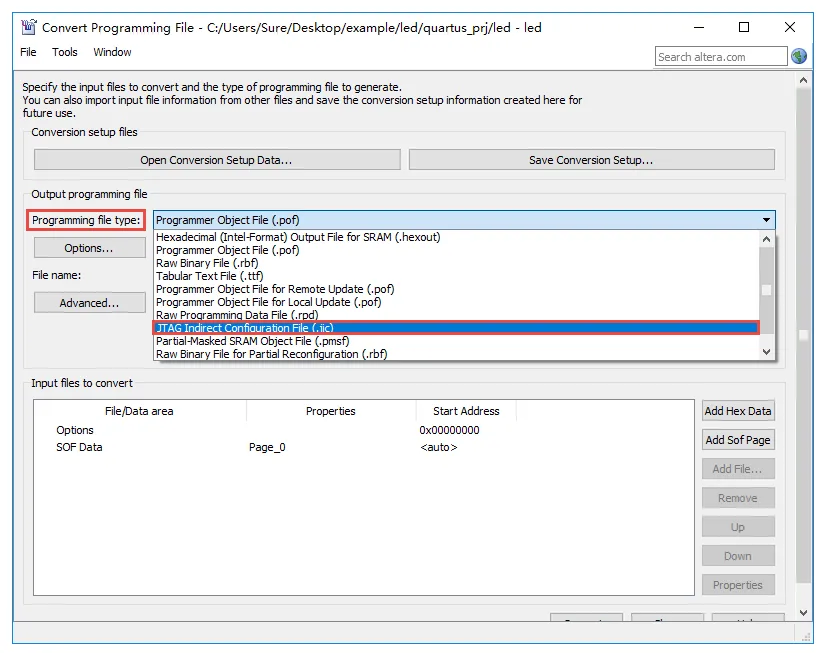
Task: Click the File/Data area column header
Action: [139, 411]
